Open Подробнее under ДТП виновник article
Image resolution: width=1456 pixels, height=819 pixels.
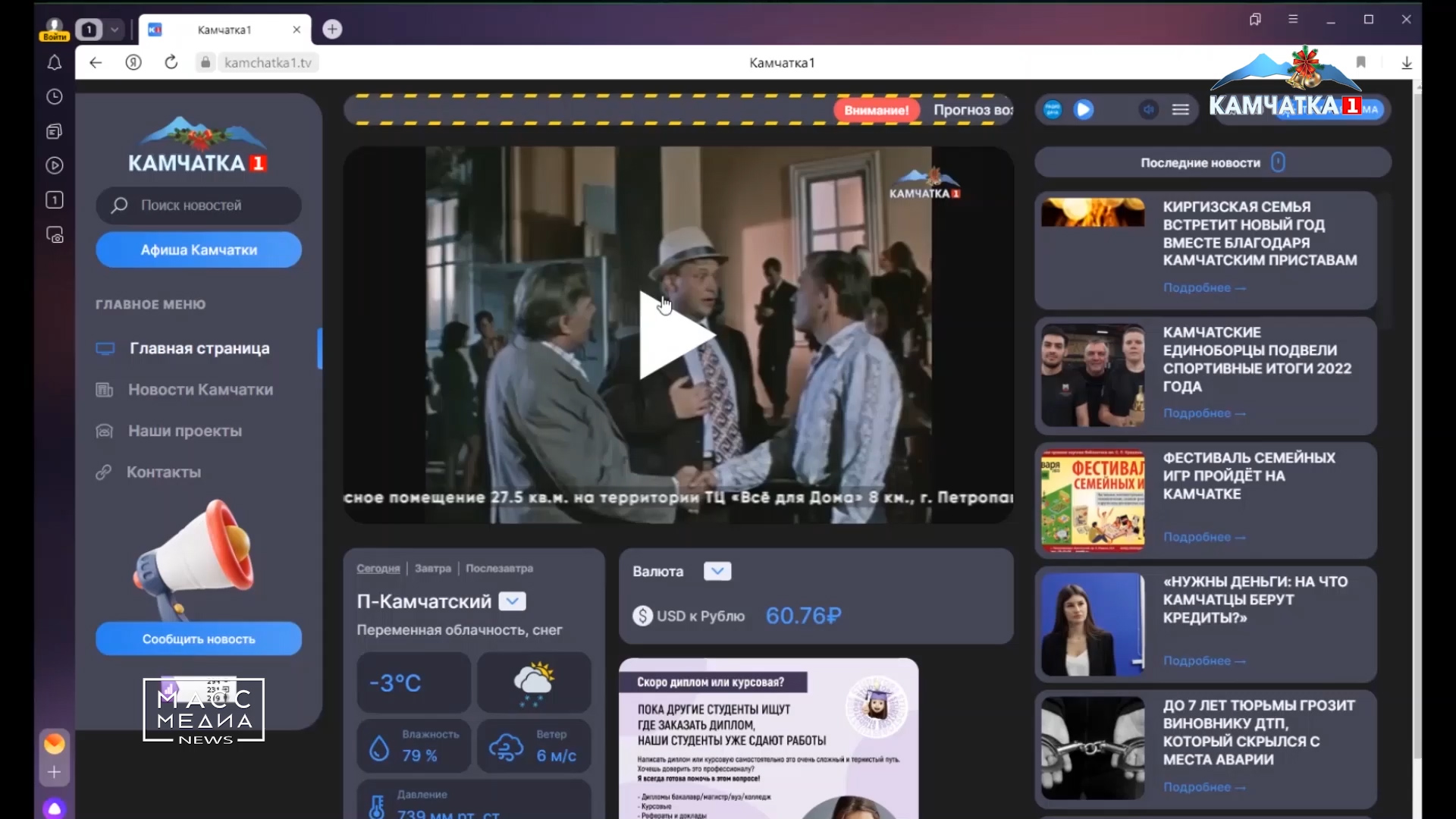(1204, 787)
